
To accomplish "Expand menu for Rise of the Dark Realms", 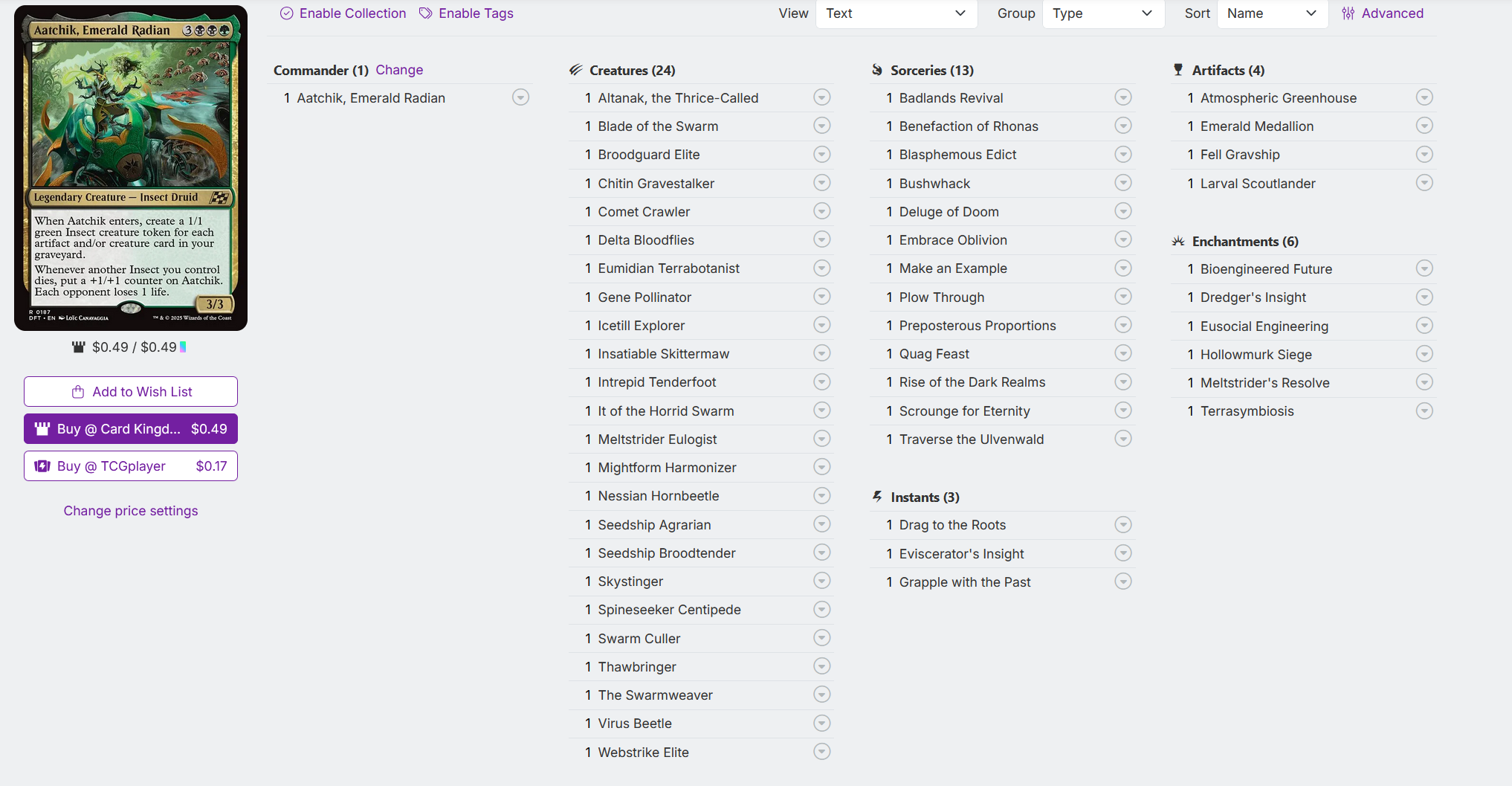I will click(1123, 382).
